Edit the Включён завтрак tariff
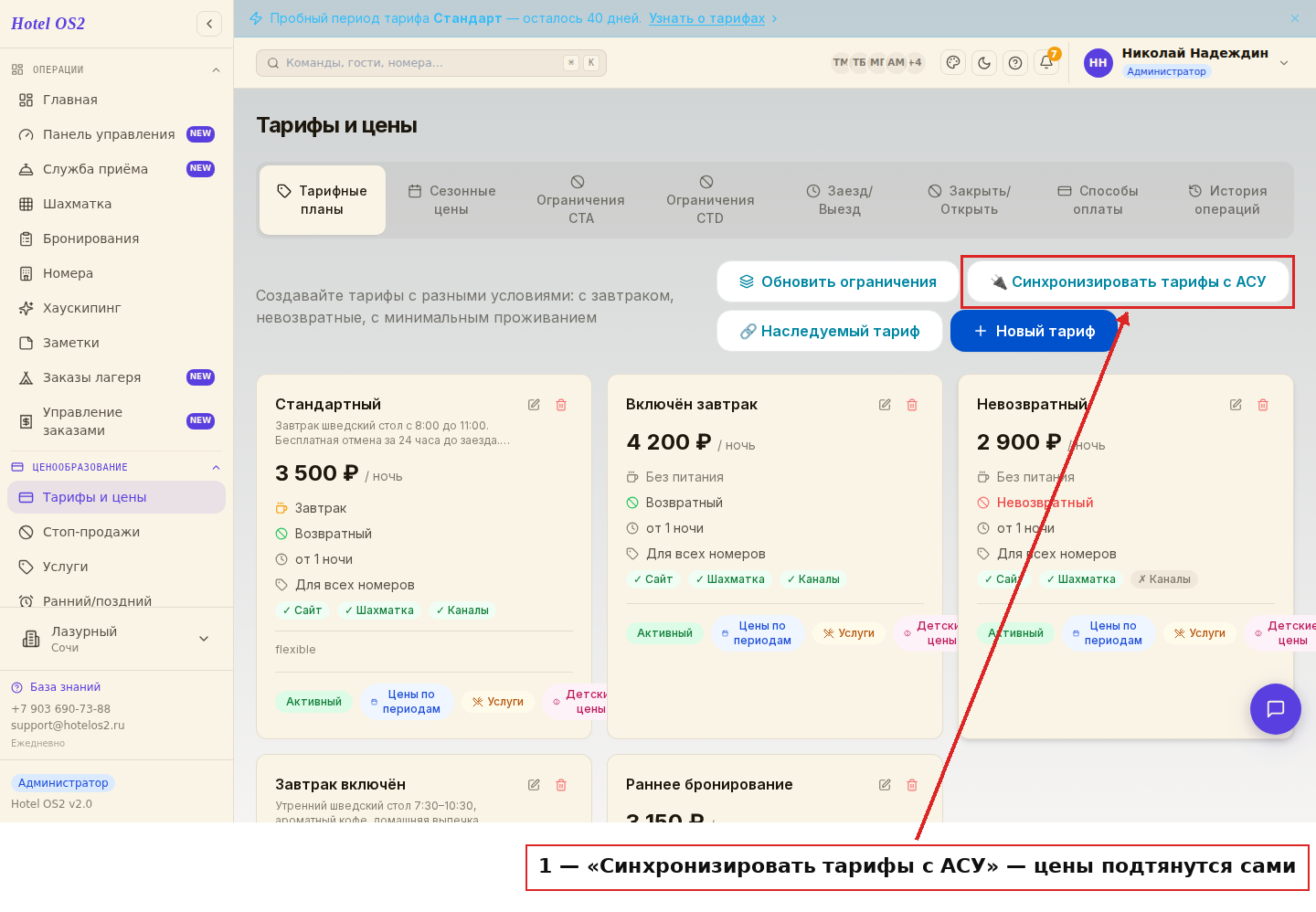The width and height of the screenshot is (1316, 912). 885,405
